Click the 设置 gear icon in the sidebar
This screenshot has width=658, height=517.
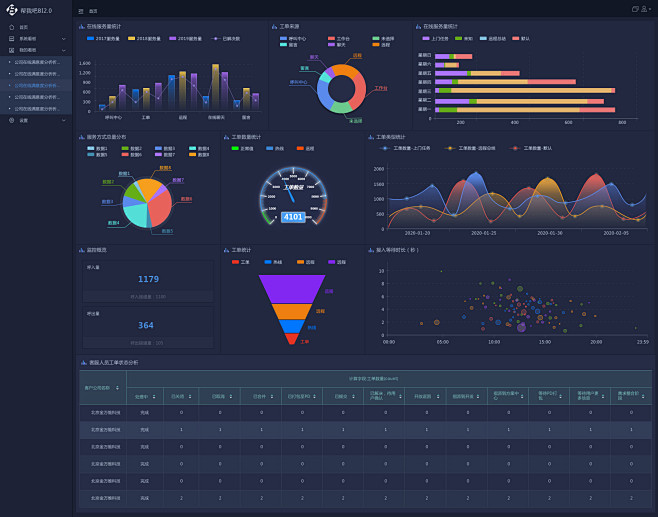tap(11, 120)
